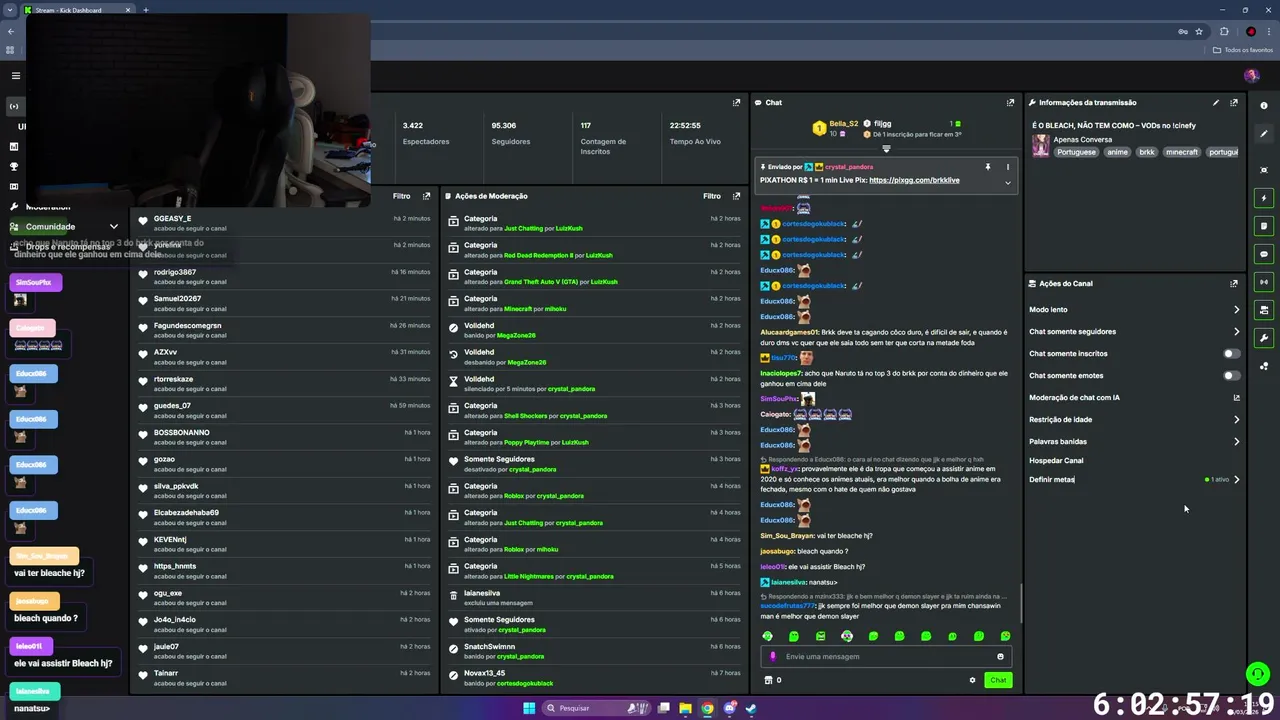Open a new browser tab

(146, 10)
